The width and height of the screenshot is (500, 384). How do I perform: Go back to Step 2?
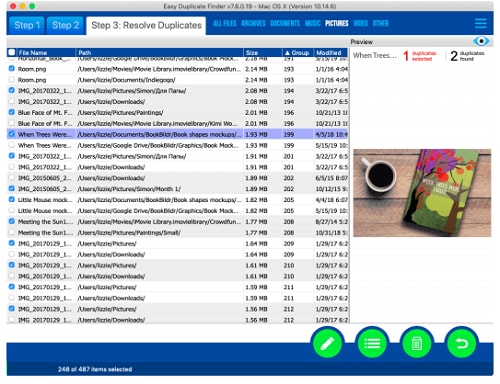pyautogui.click(x=65, y=25)
